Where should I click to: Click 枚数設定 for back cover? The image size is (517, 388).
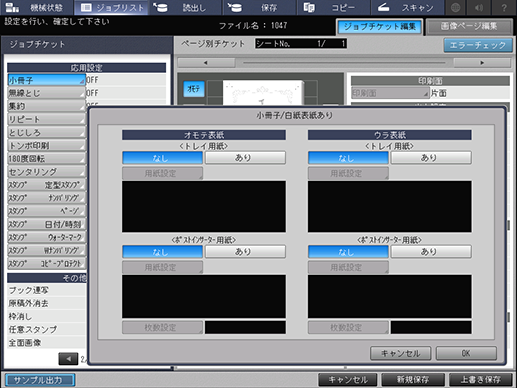pos(348,328)
